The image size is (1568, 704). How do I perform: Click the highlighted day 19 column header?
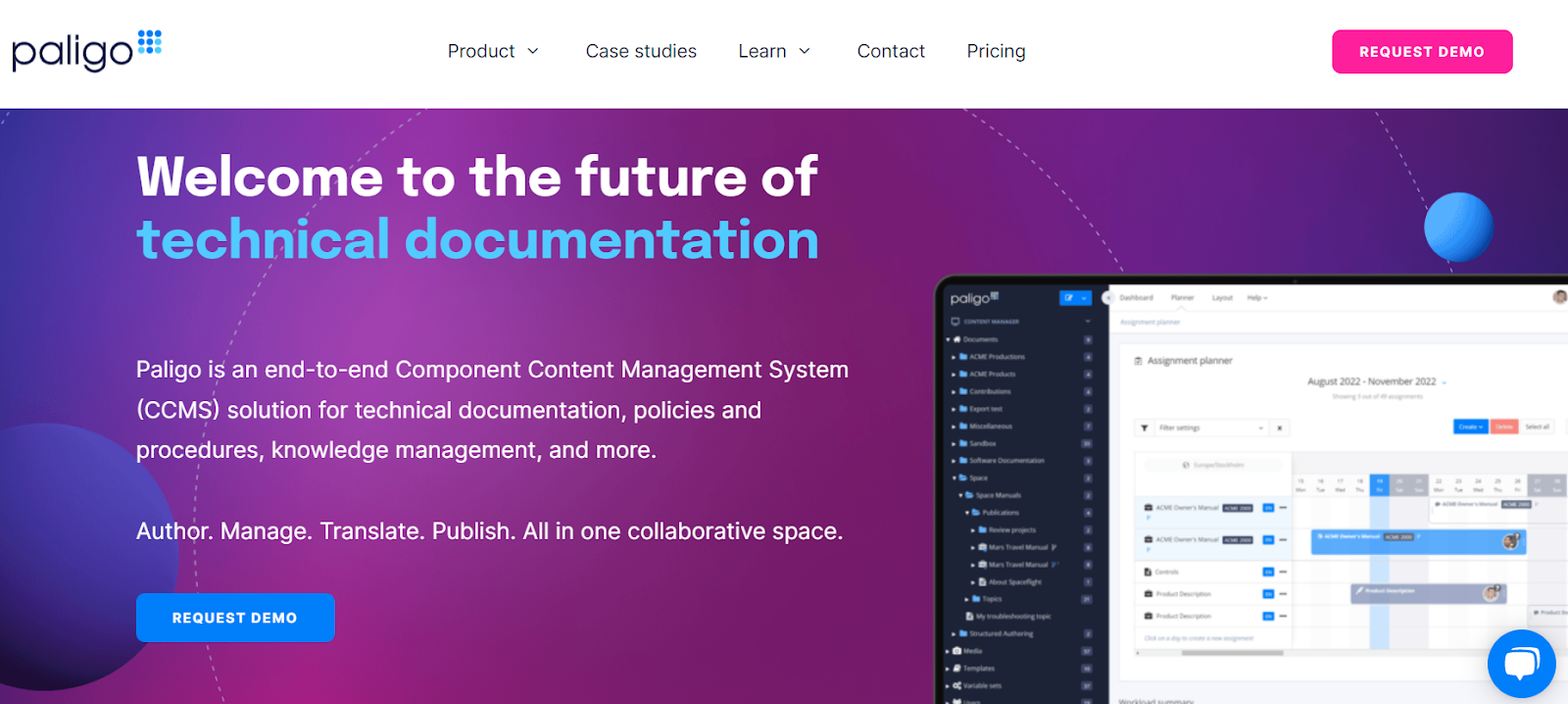click(1379, 484)
